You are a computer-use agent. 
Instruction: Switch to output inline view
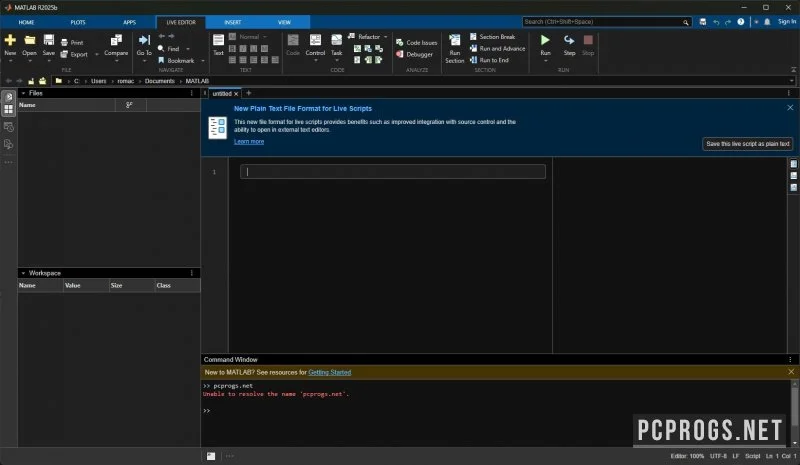point(793,176)
